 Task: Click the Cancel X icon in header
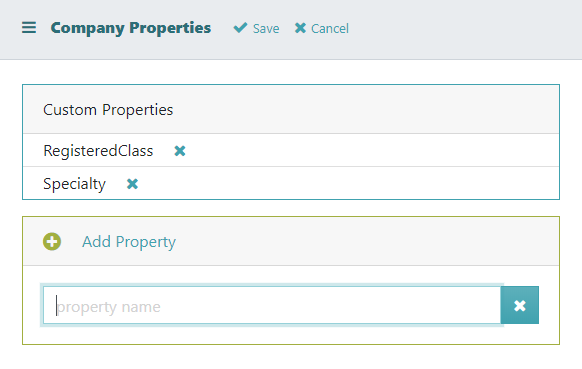click(300, 28)
